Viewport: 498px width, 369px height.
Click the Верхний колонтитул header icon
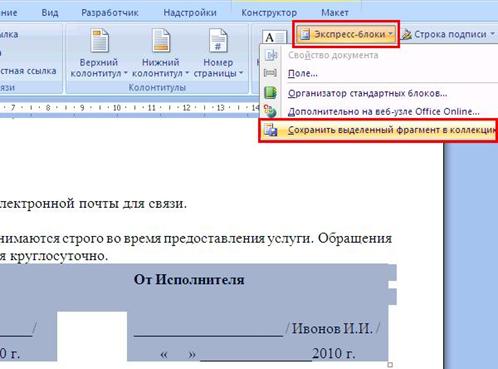(99, 41)
